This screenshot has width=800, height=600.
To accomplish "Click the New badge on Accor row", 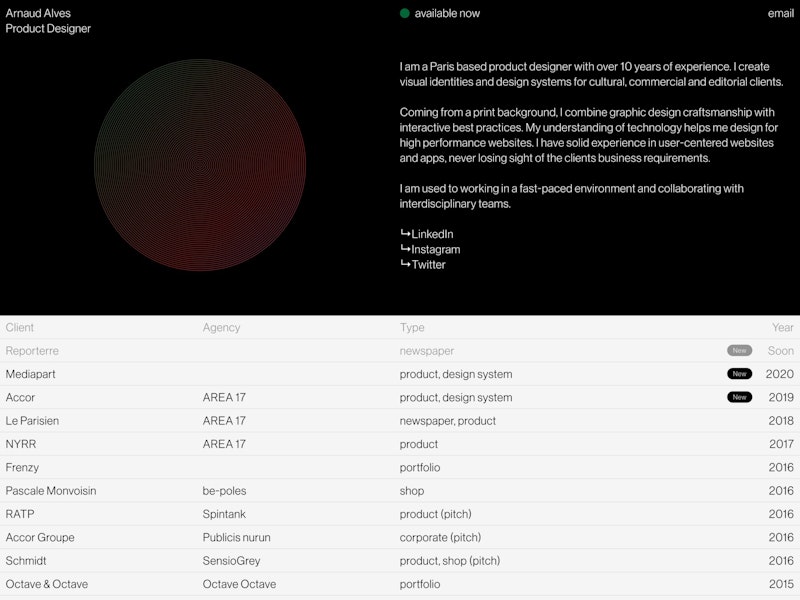I will coord(739,397).
